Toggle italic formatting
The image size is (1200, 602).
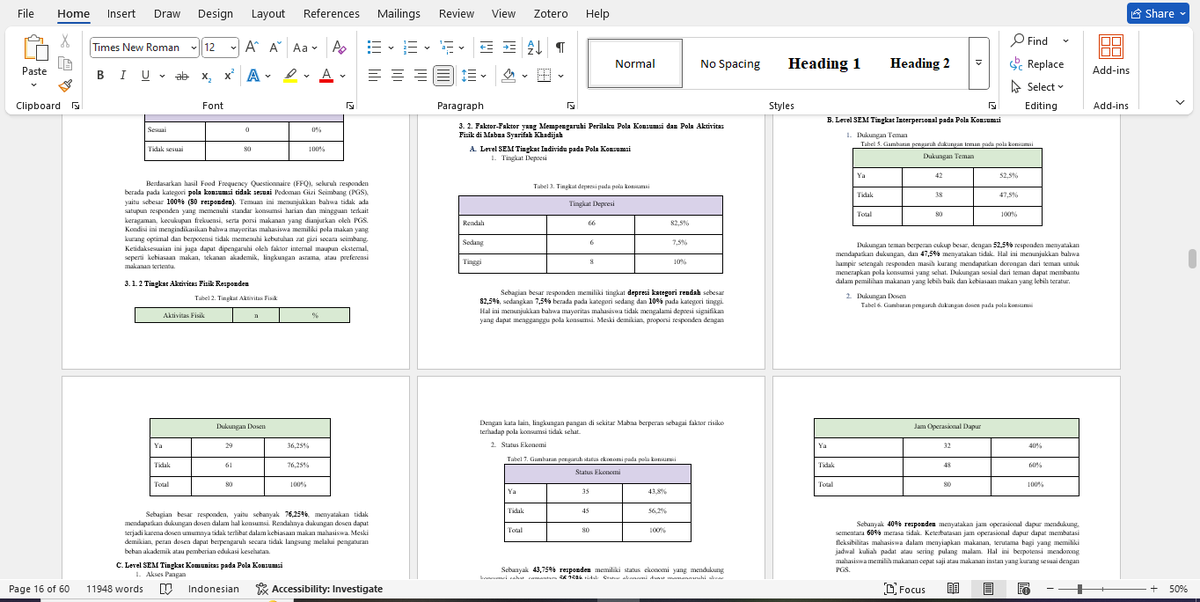(x=122, y=76)
